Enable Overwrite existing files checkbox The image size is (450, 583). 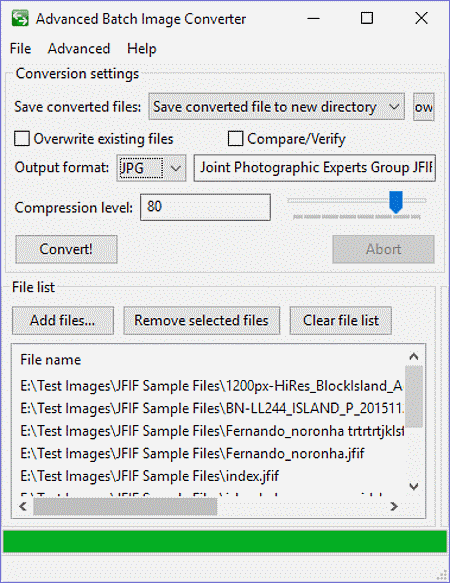[22, 139]
